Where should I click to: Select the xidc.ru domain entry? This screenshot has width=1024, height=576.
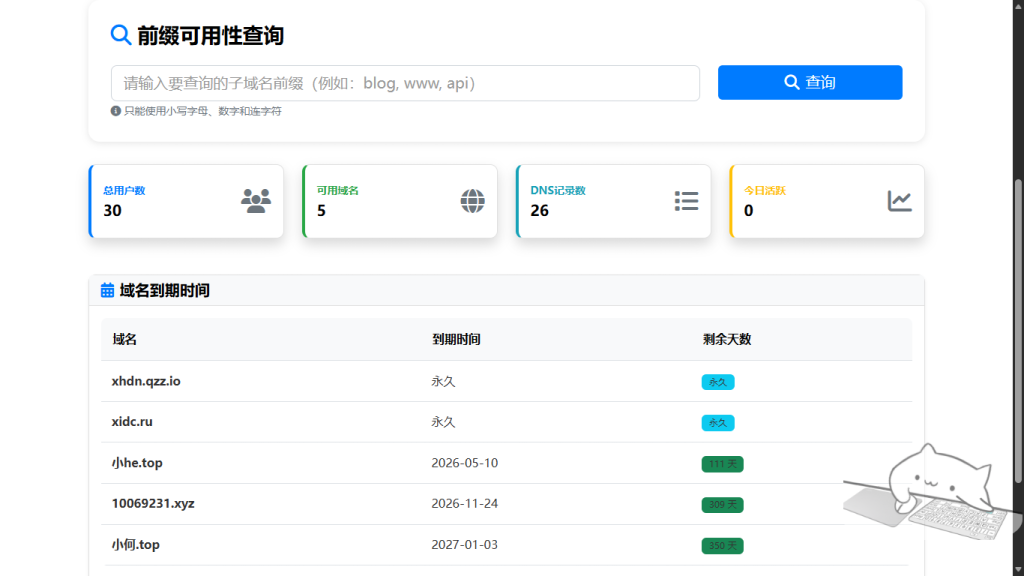point(132,422)
